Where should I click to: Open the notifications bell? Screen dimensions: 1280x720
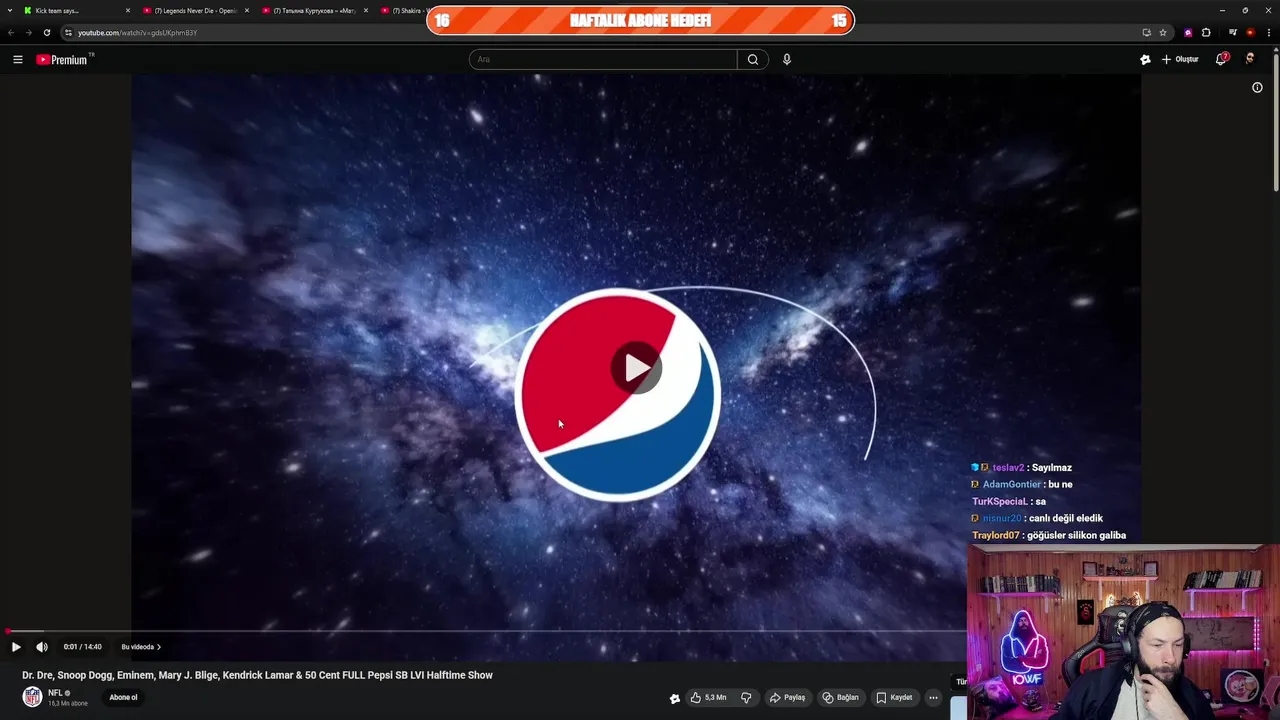(1221, 59)
